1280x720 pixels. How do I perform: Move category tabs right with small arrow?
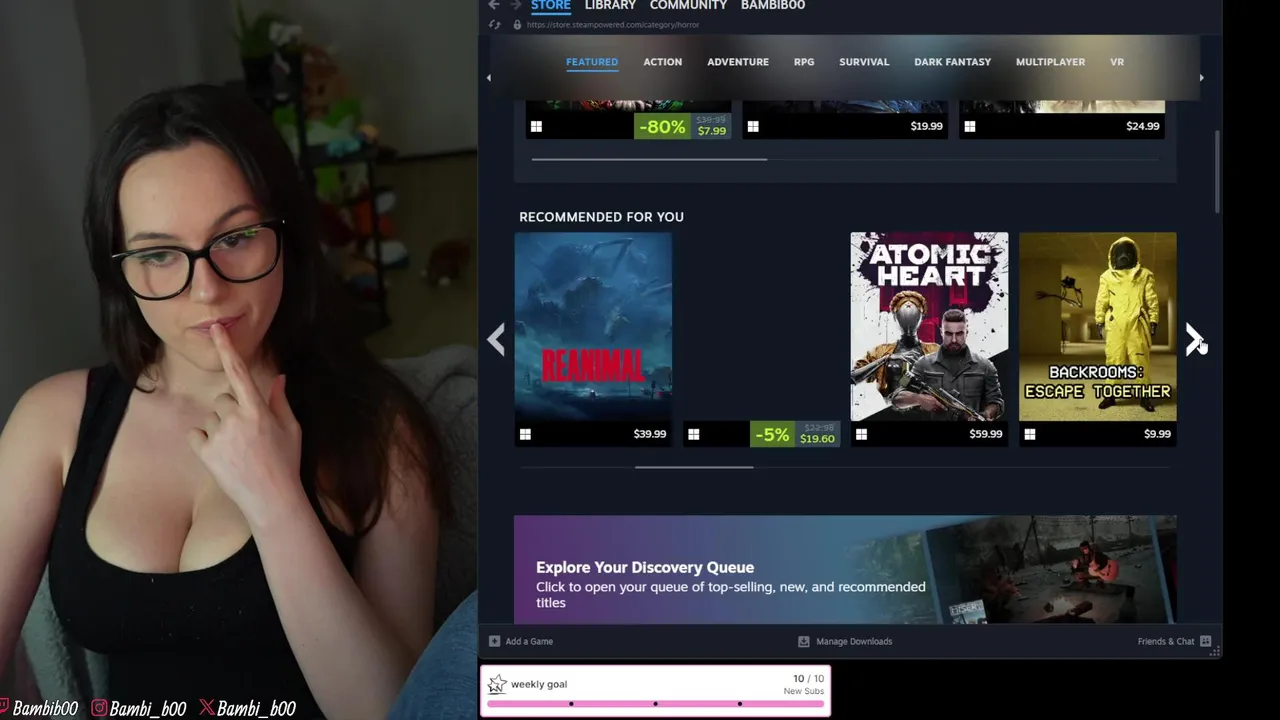1201,77
